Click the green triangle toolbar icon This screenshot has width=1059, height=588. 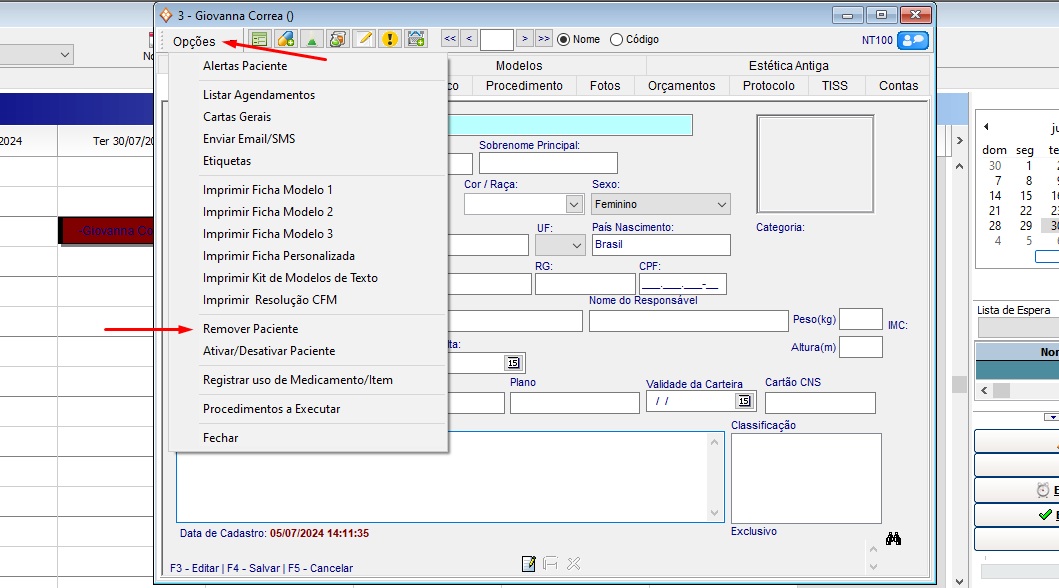[312, 39]
